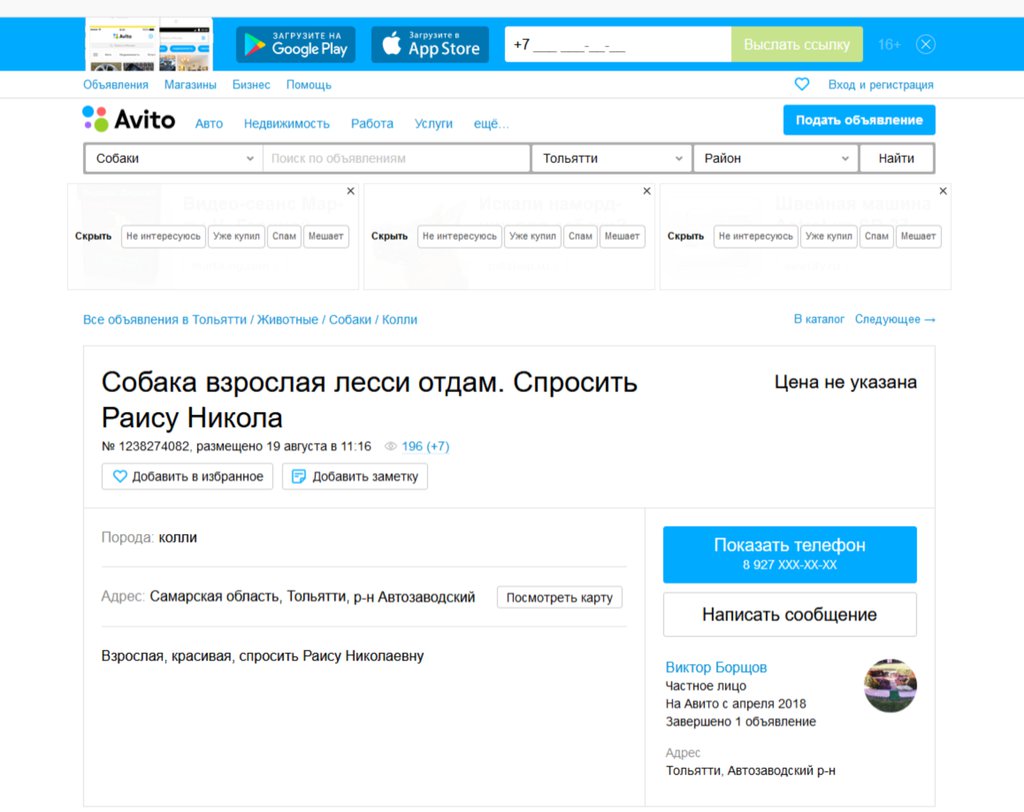Viewport: 1024px width, 812px height.
Task: Select the Работа category menu
Action: point(372,123)
